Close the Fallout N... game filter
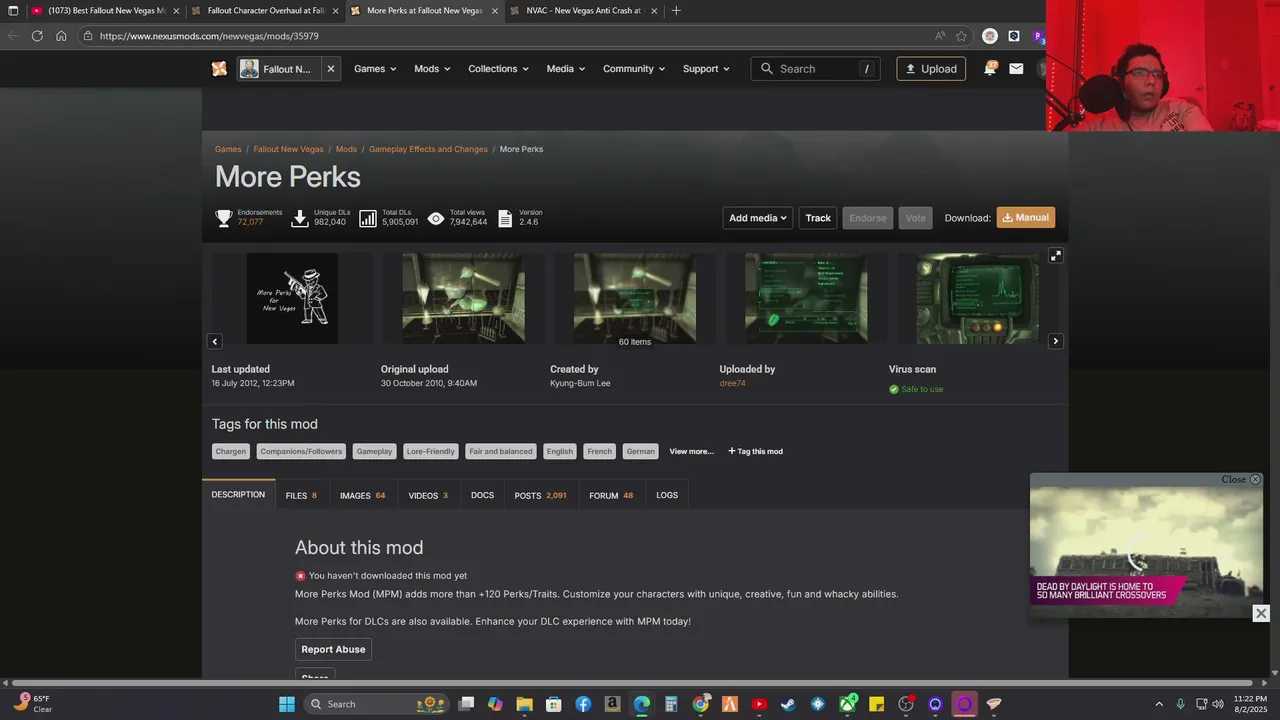The image size is (1280, 720). (x=330, y=69)
